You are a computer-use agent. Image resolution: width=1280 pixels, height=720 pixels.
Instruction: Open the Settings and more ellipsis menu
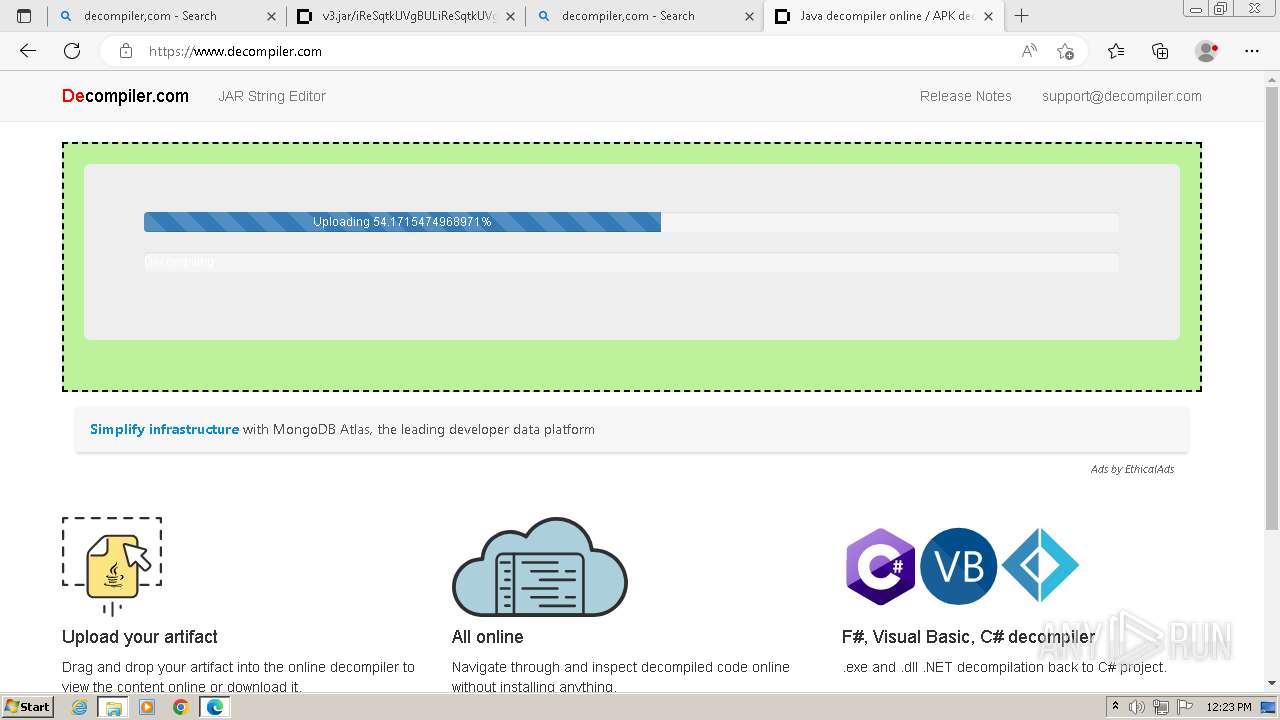[x=1252, y=51]
